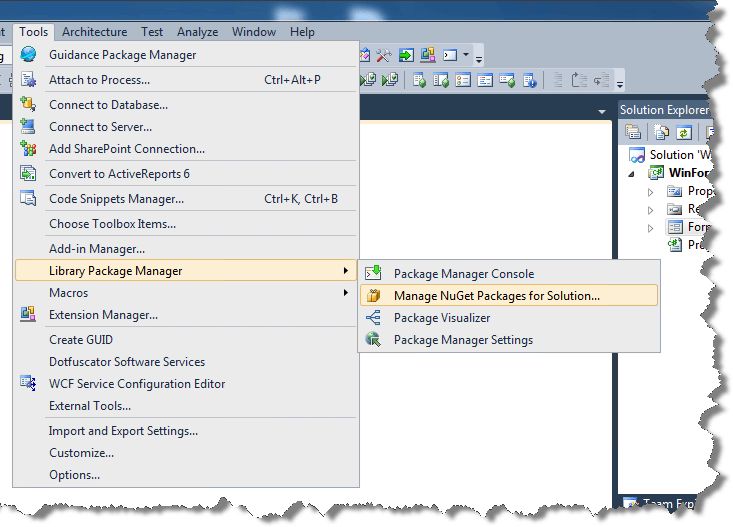Open the Architecture menu
The image size is (733, 527).
click(x=94, y=32)
